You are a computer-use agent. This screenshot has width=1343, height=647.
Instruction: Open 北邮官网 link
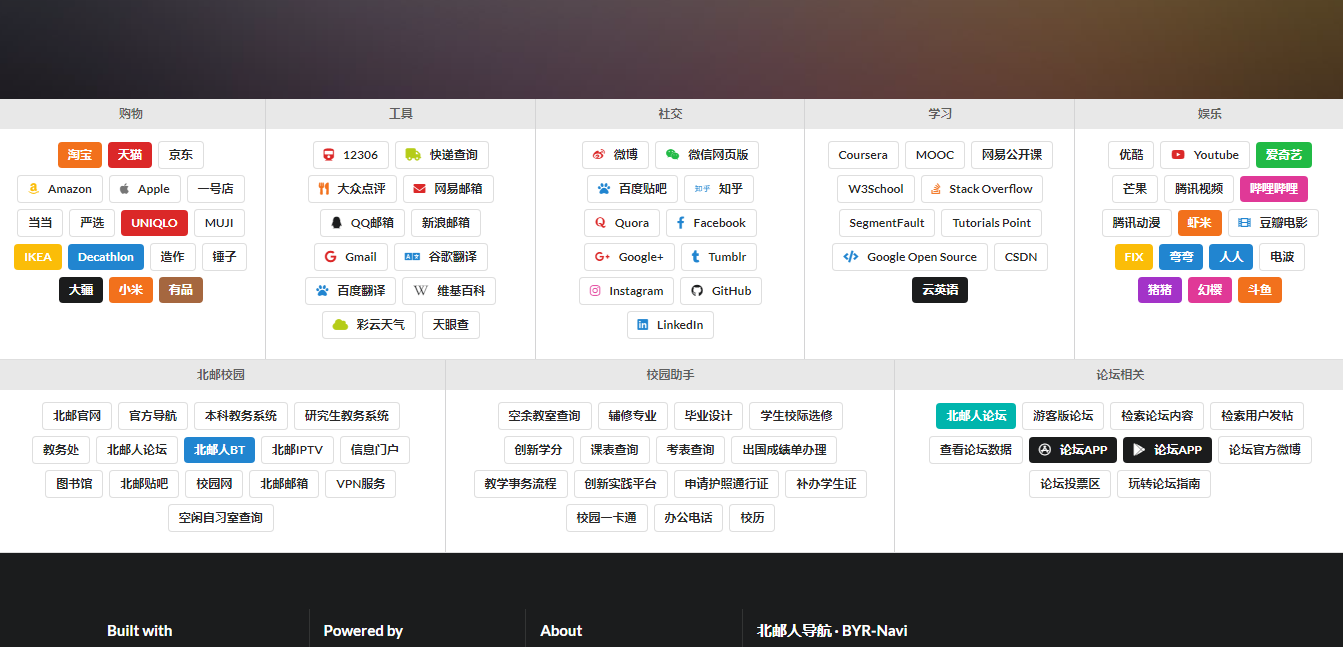coord(77,416)
